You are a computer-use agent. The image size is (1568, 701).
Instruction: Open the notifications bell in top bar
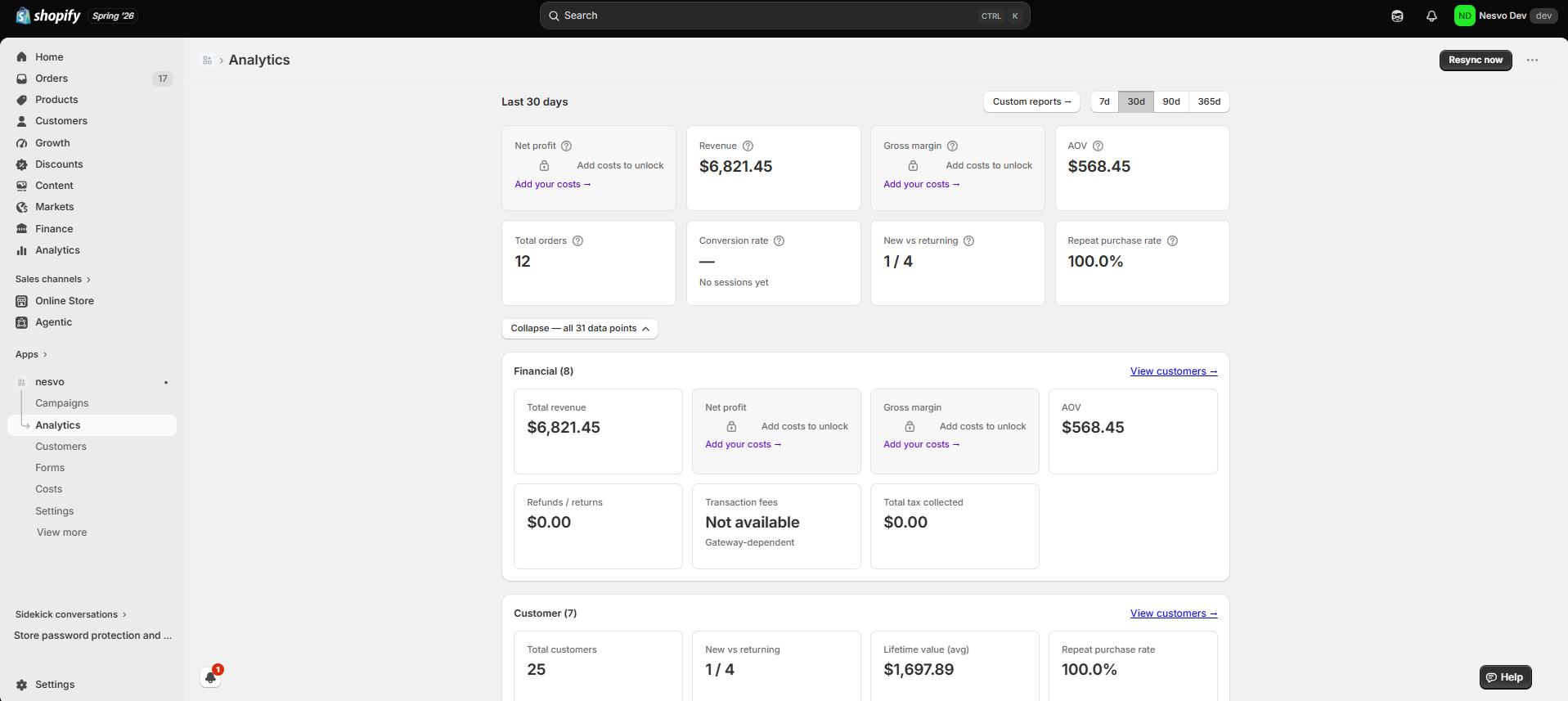coord(1431,16)
